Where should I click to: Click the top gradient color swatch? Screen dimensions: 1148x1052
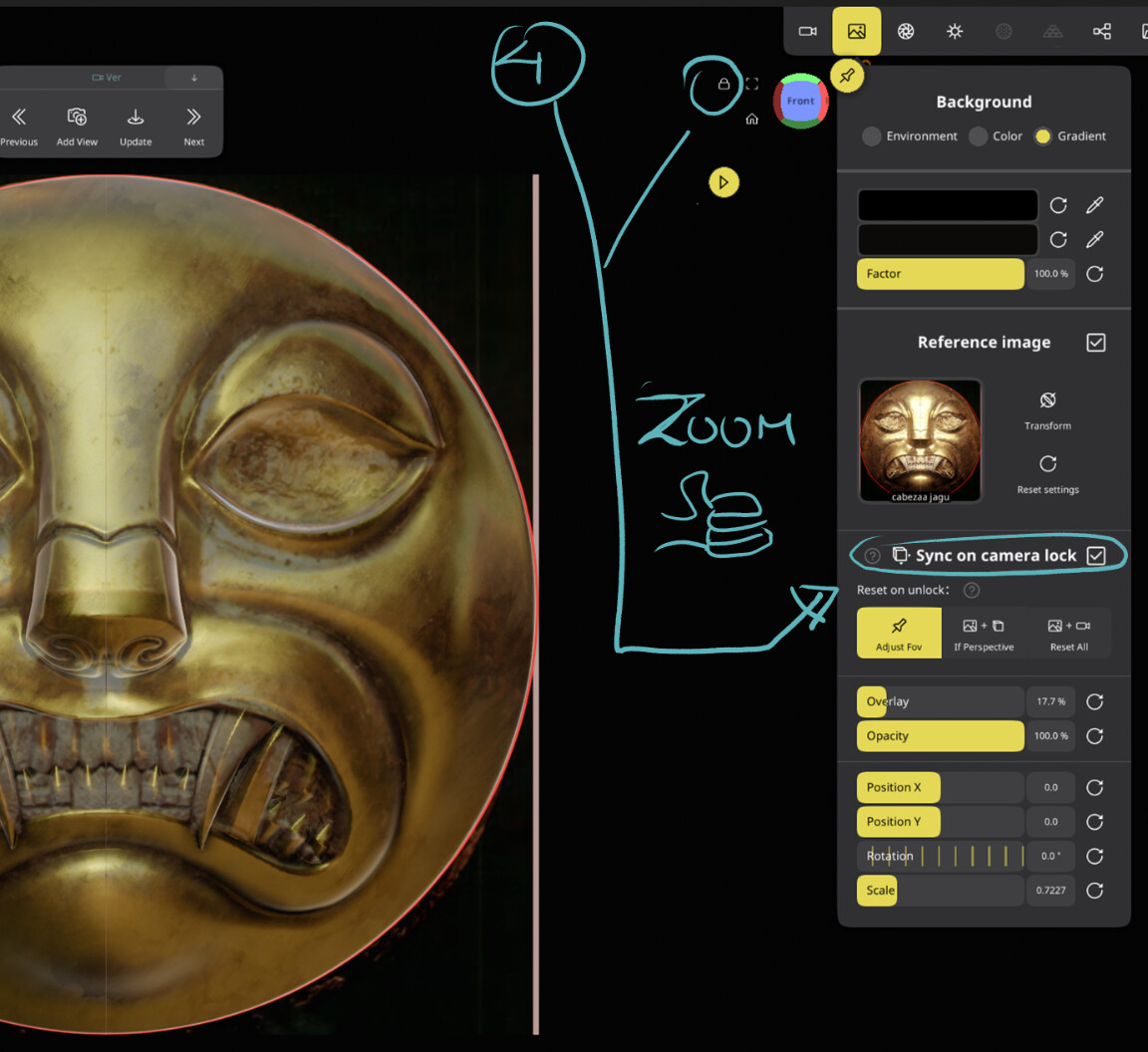[948, 205]
